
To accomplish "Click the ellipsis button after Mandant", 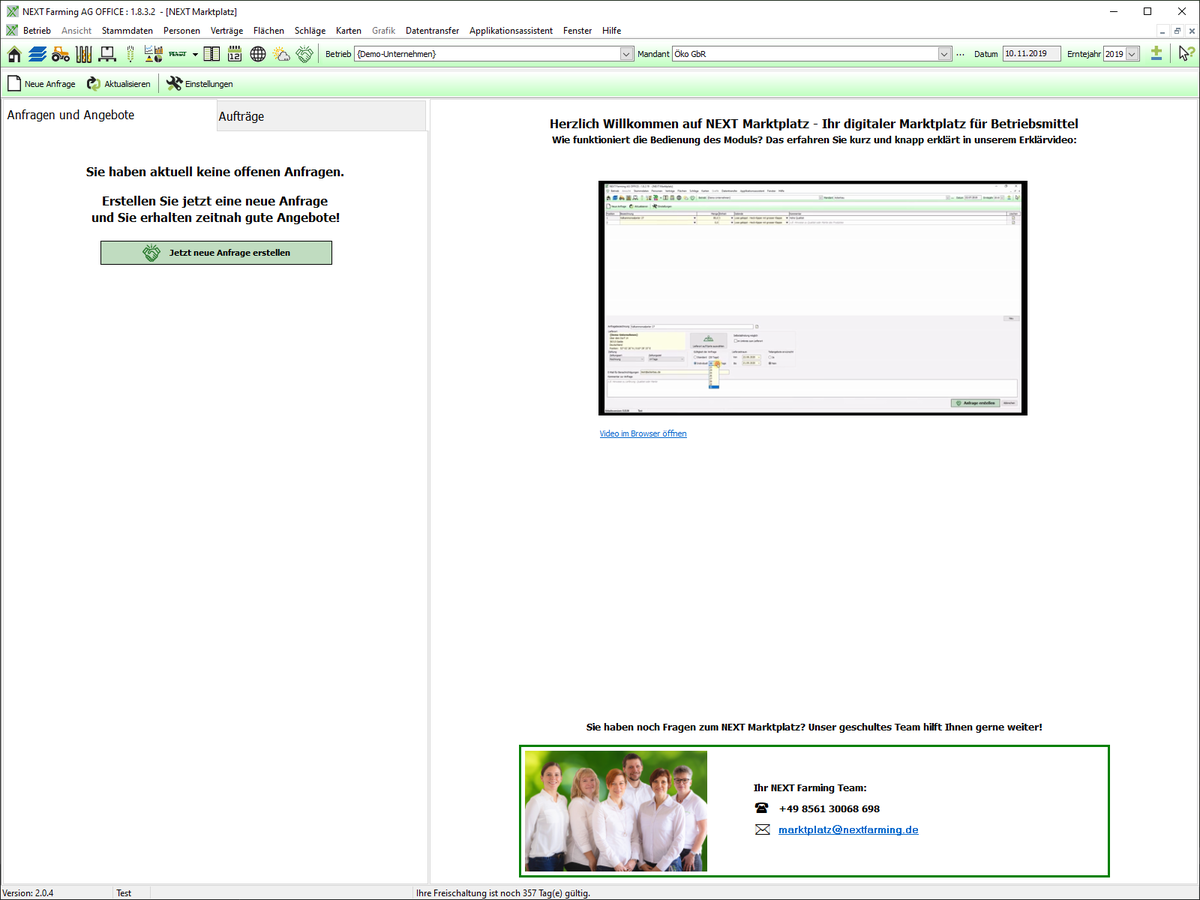I will point(961,54).
